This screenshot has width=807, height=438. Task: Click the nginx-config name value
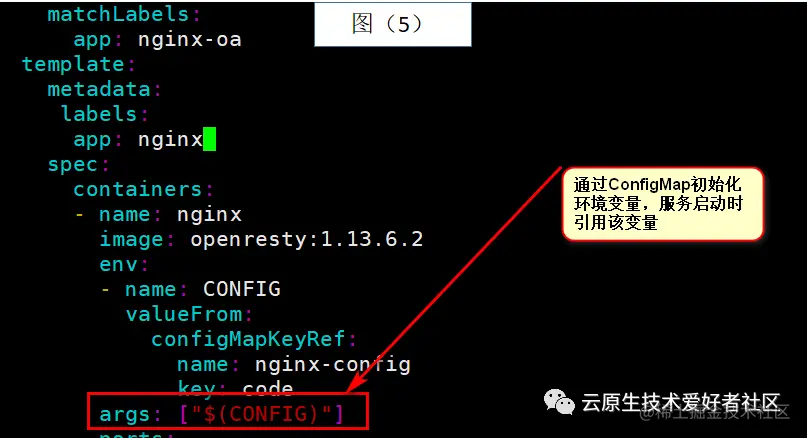click(x=333, y=364)
